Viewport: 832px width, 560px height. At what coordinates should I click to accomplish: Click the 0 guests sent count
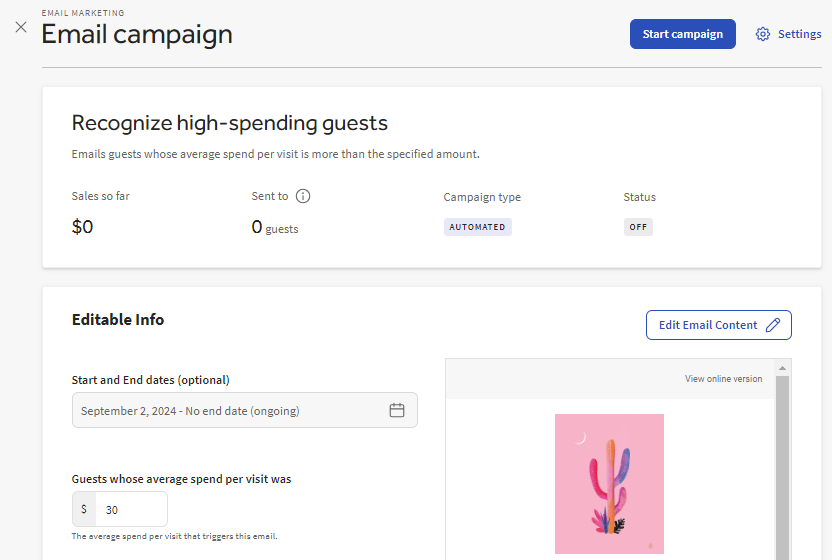[275, 228]
